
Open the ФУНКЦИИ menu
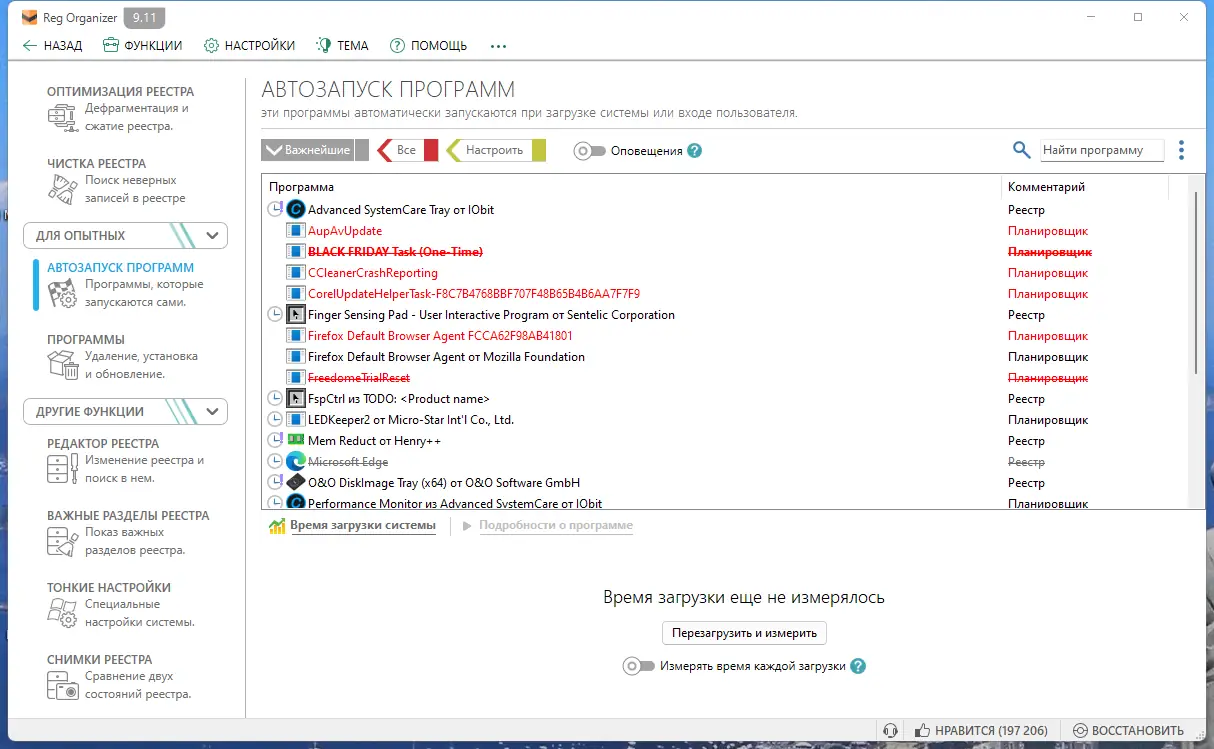[142, 46]
